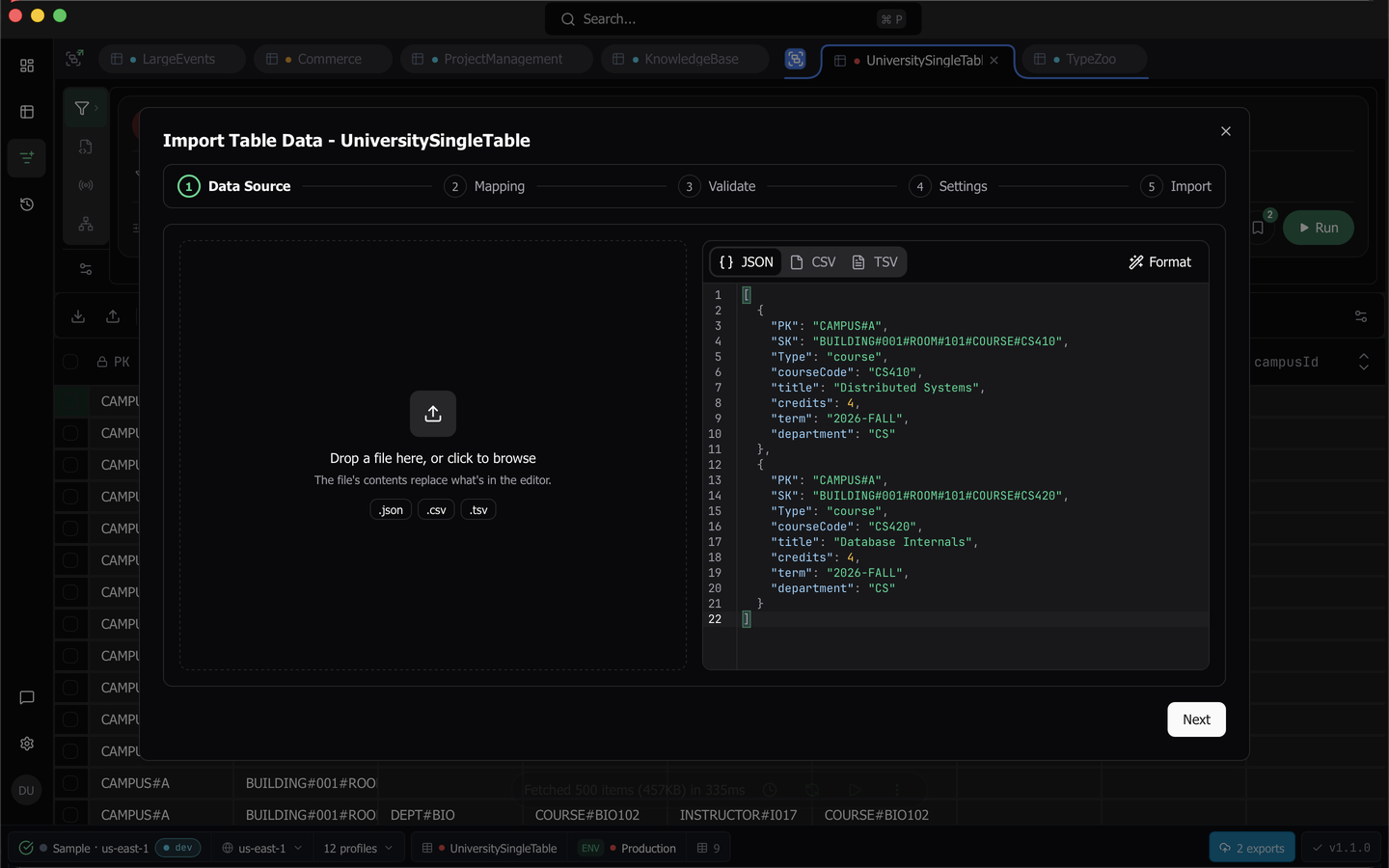
Task: Select the query builder icon in sidebar
Action: (27, 157)
